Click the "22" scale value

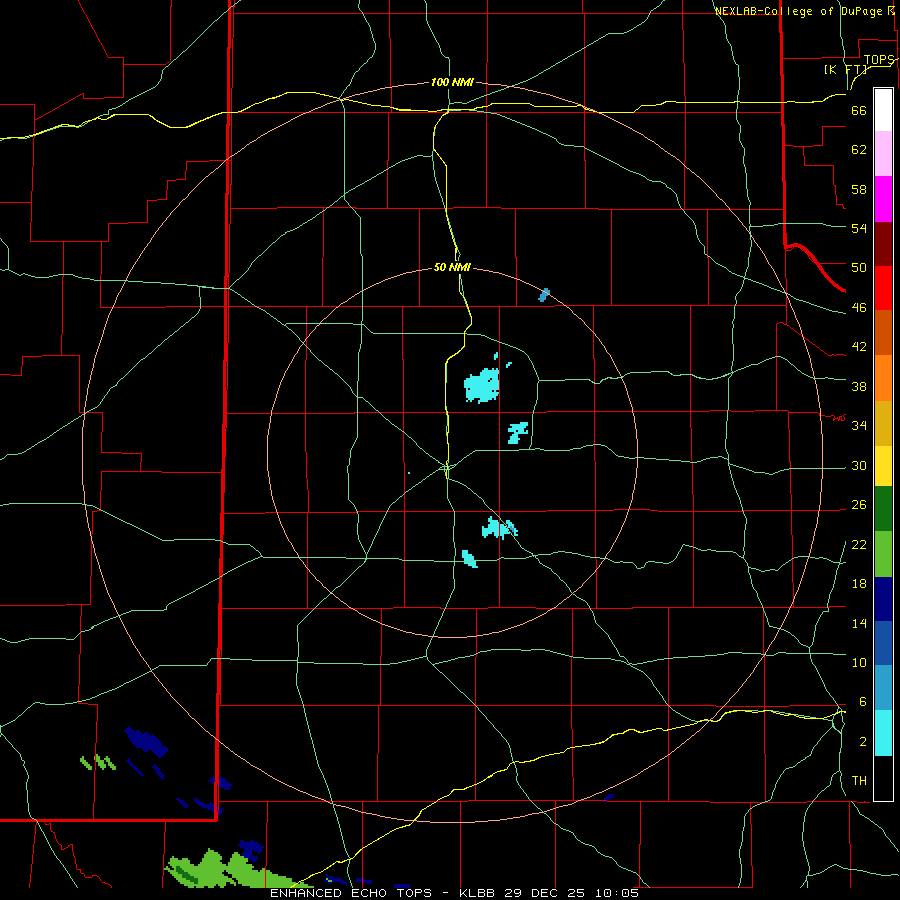859,544
